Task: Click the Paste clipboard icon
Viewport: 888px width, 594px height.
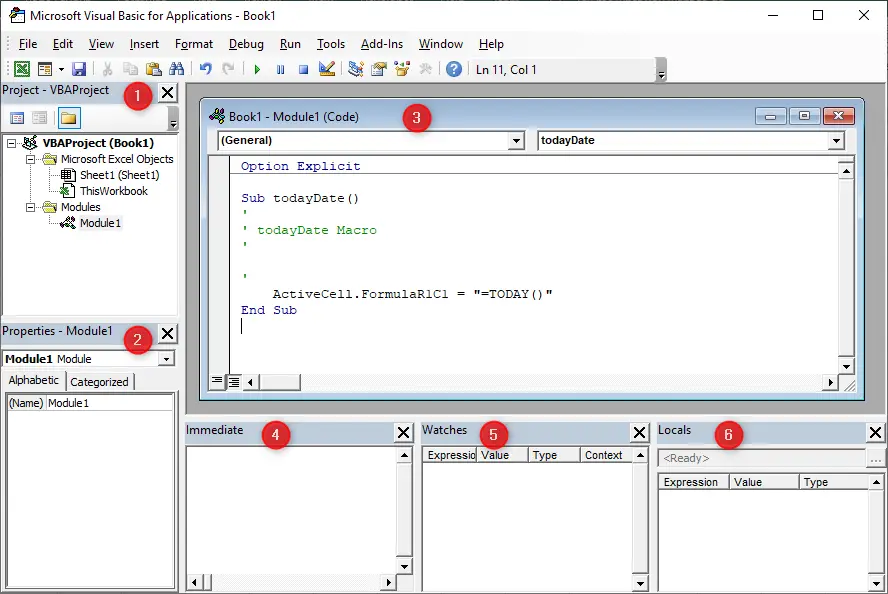Action: pos(153,69)
